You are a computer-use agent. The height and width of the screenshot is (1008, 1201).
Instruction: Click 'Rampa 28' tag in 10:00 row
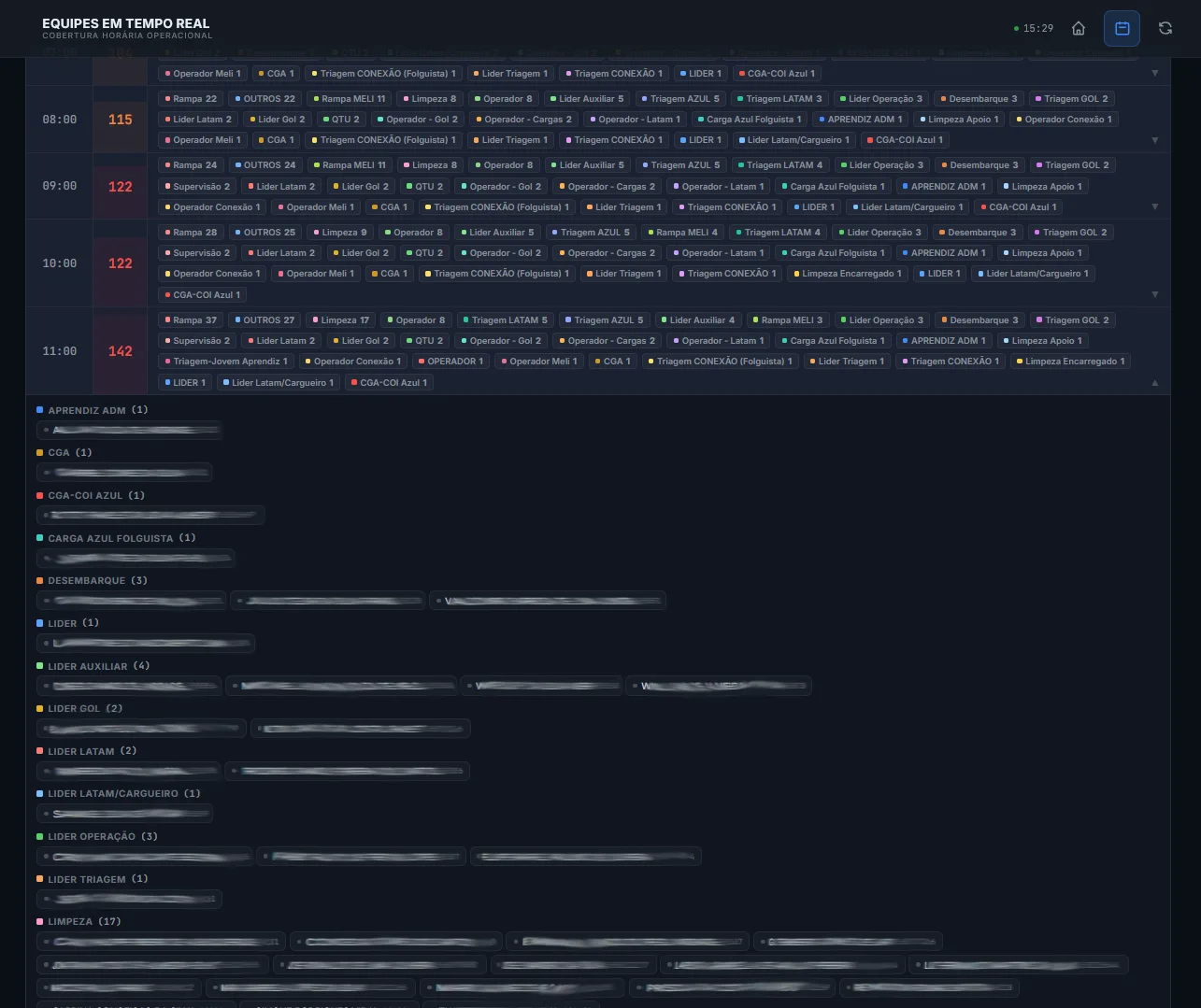coord(192,232)
